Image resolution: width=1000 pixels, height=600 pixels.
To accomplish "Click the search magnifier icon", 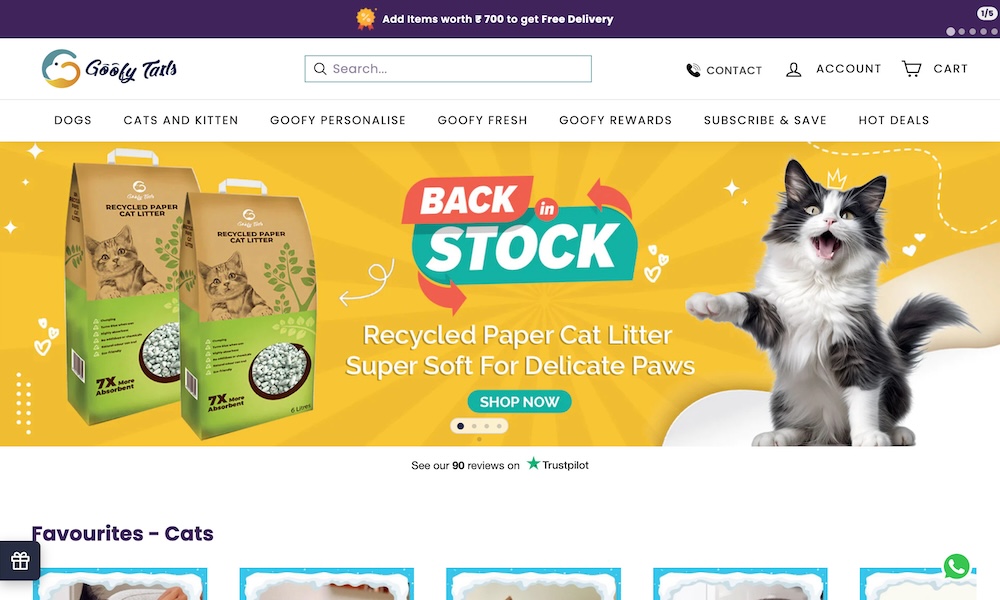I will pyautogui.click(x=320, y=69).
